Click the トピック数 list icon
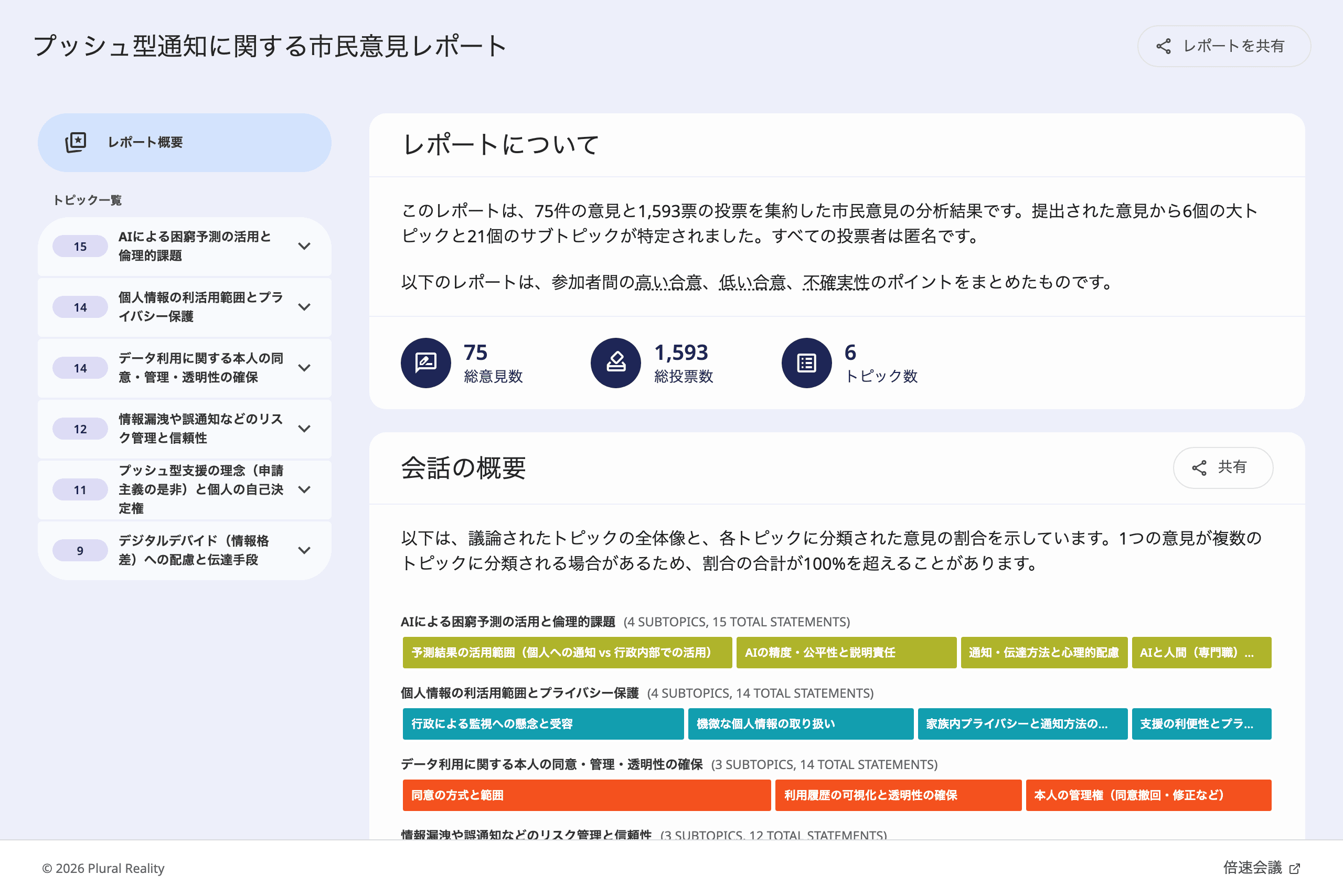The image size is (1343, 896). pyautogui.click(x=806, y=363)
